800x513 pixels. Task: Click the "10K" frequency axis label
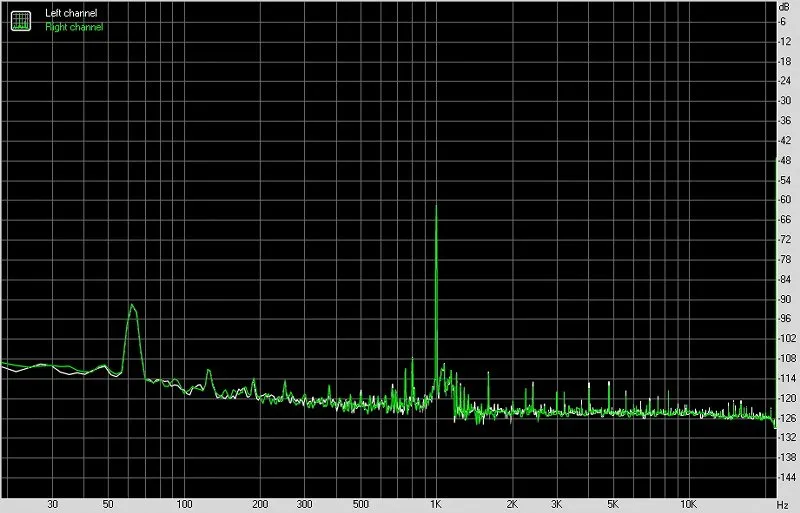coord(688,504)
